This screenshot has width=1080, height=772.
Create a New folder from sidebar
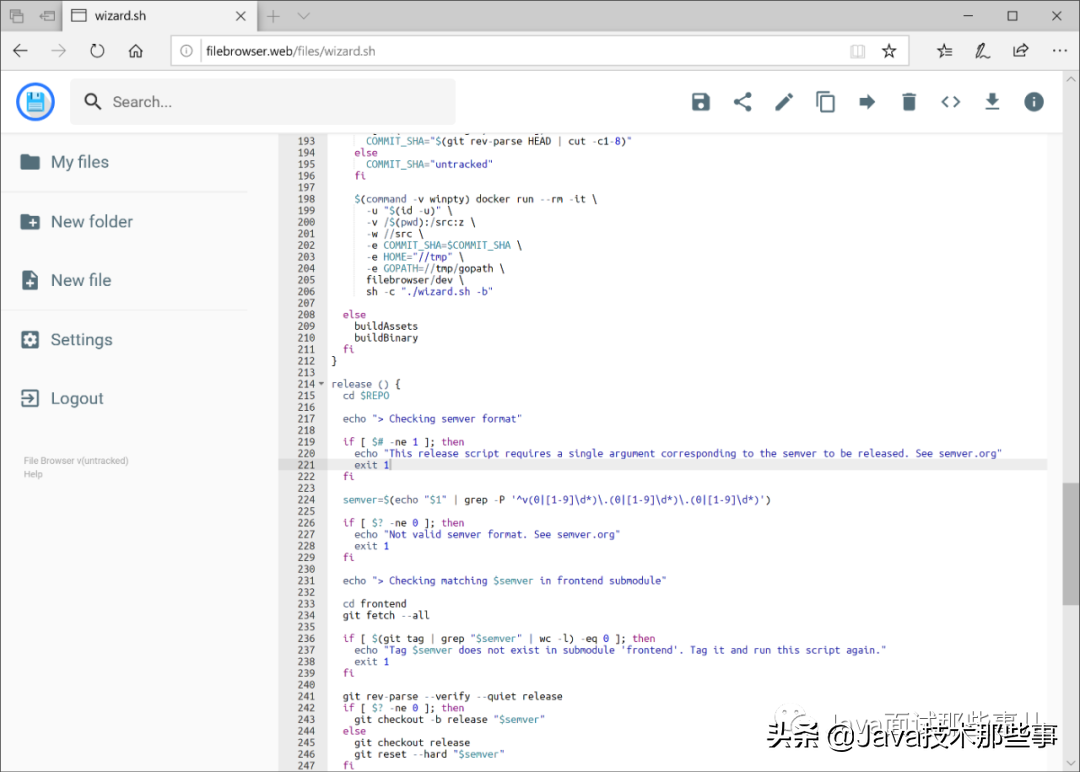tap(91, 222)
